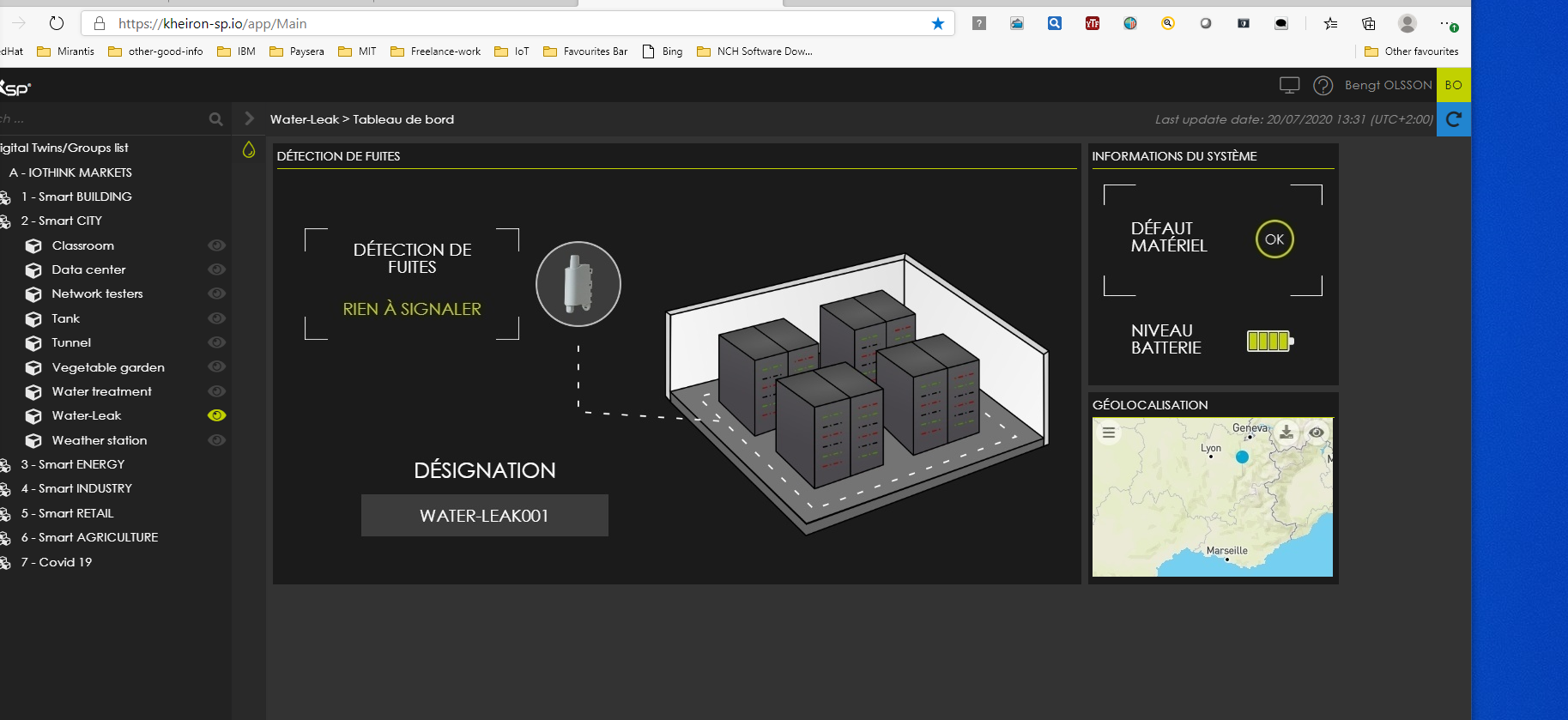This screenshot has width=1568, height=720.
Task: Expand the 1 - Smart BUILDING group
Action: 76,197
